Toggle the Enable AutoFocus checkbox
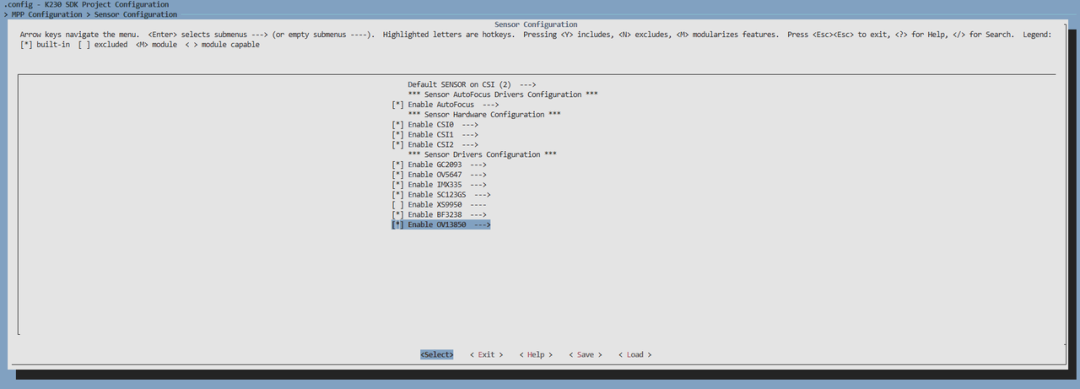 click(x=397, y=105)
